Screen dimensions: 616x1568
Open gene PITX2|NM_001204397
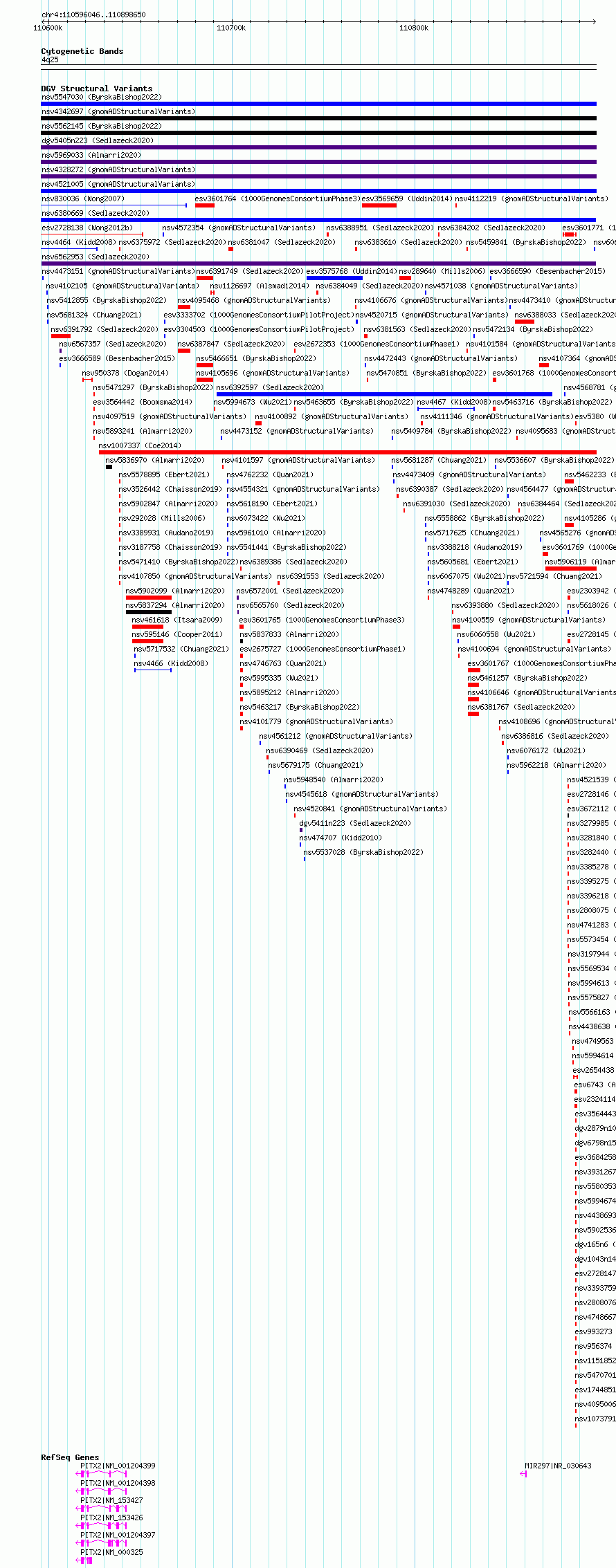(118, 1535)
